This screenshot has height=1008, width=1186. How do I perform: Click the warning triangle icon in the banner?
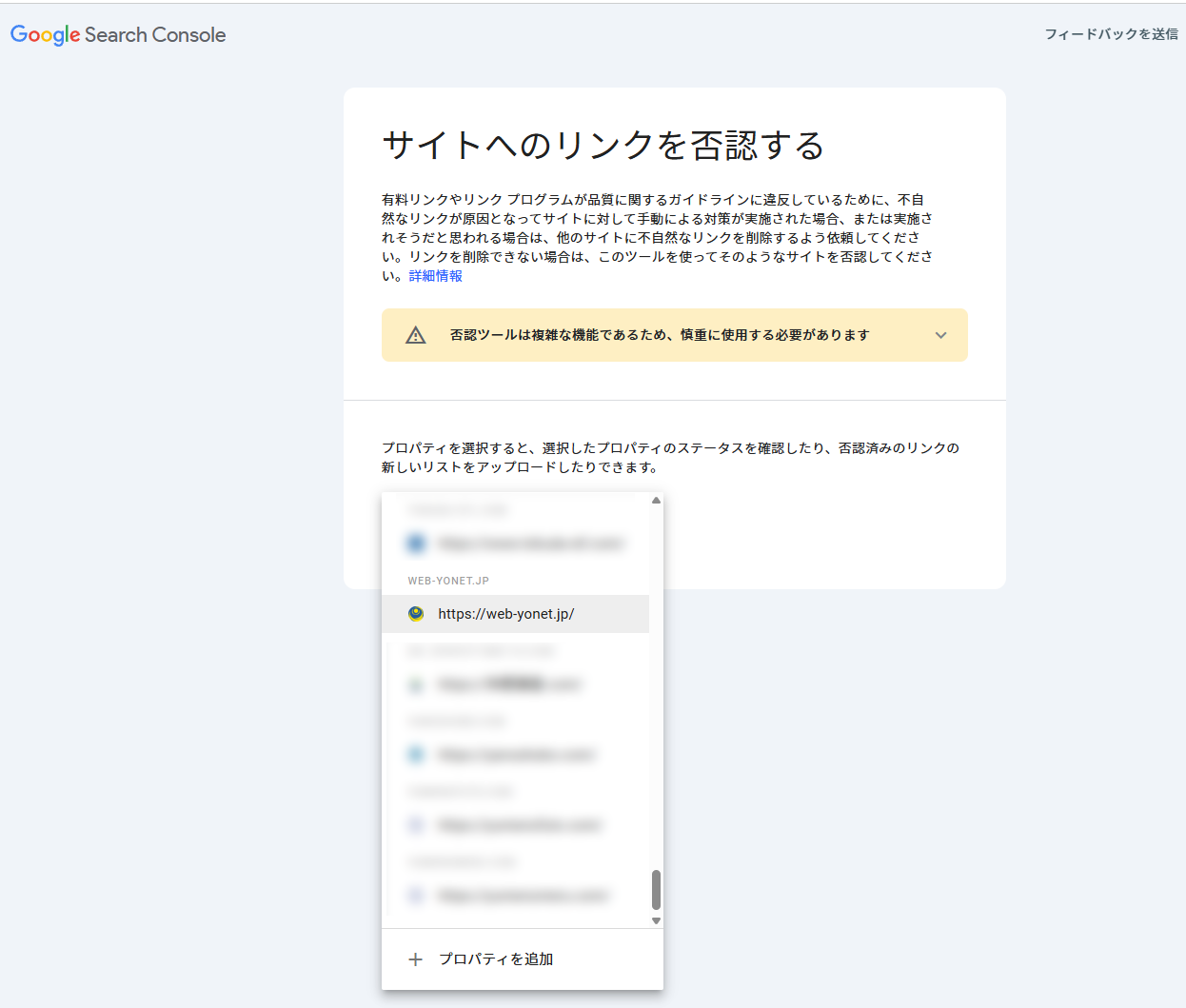click(x=416, y=335)
